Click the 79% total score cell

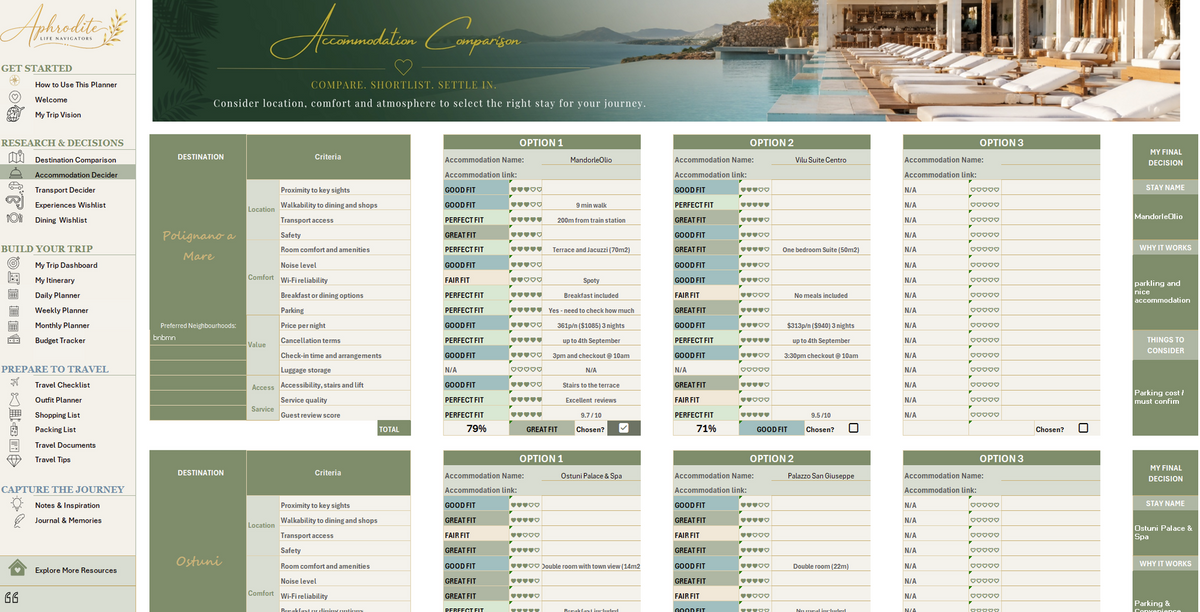(476, 428)
